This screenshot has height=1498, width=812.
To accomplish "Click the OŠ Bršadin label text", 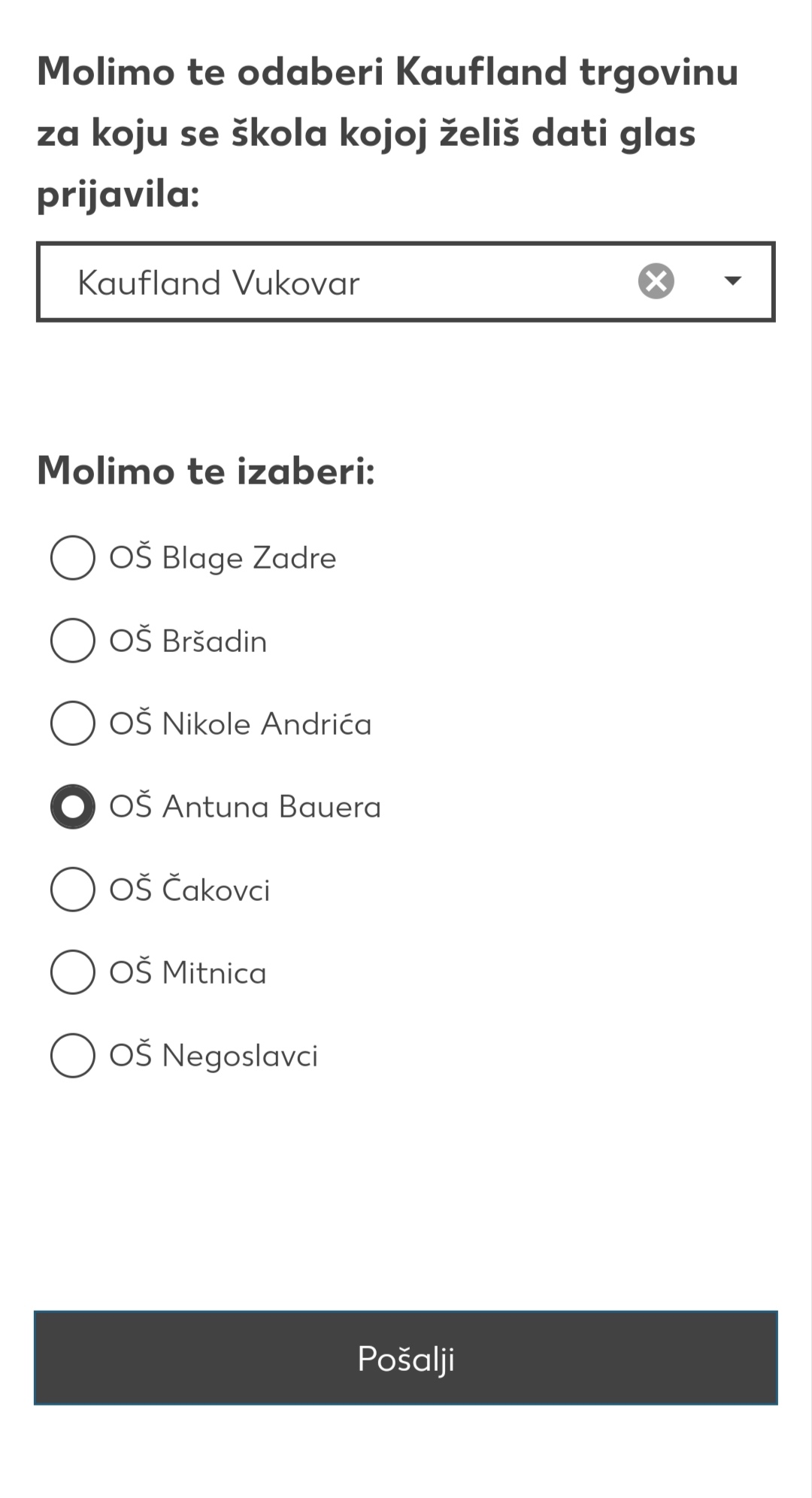I will click(x=188, y=640).
